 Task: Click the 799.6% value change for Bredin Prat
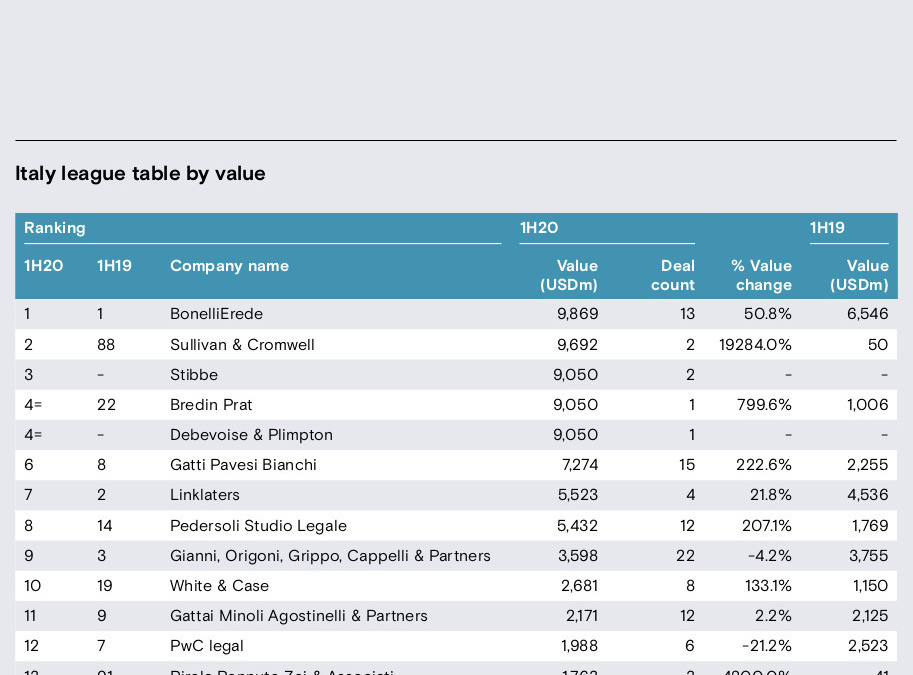point(764,405)
